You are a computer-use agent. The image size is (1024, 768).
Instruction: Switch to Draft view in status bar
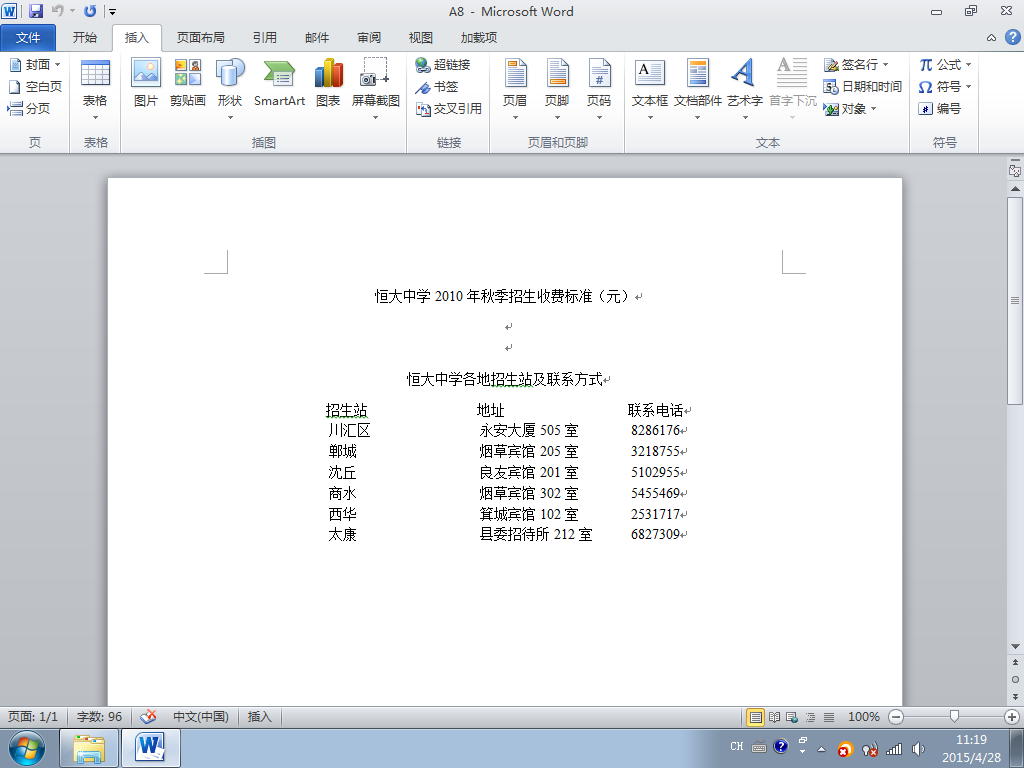click(x=829, y=717)
